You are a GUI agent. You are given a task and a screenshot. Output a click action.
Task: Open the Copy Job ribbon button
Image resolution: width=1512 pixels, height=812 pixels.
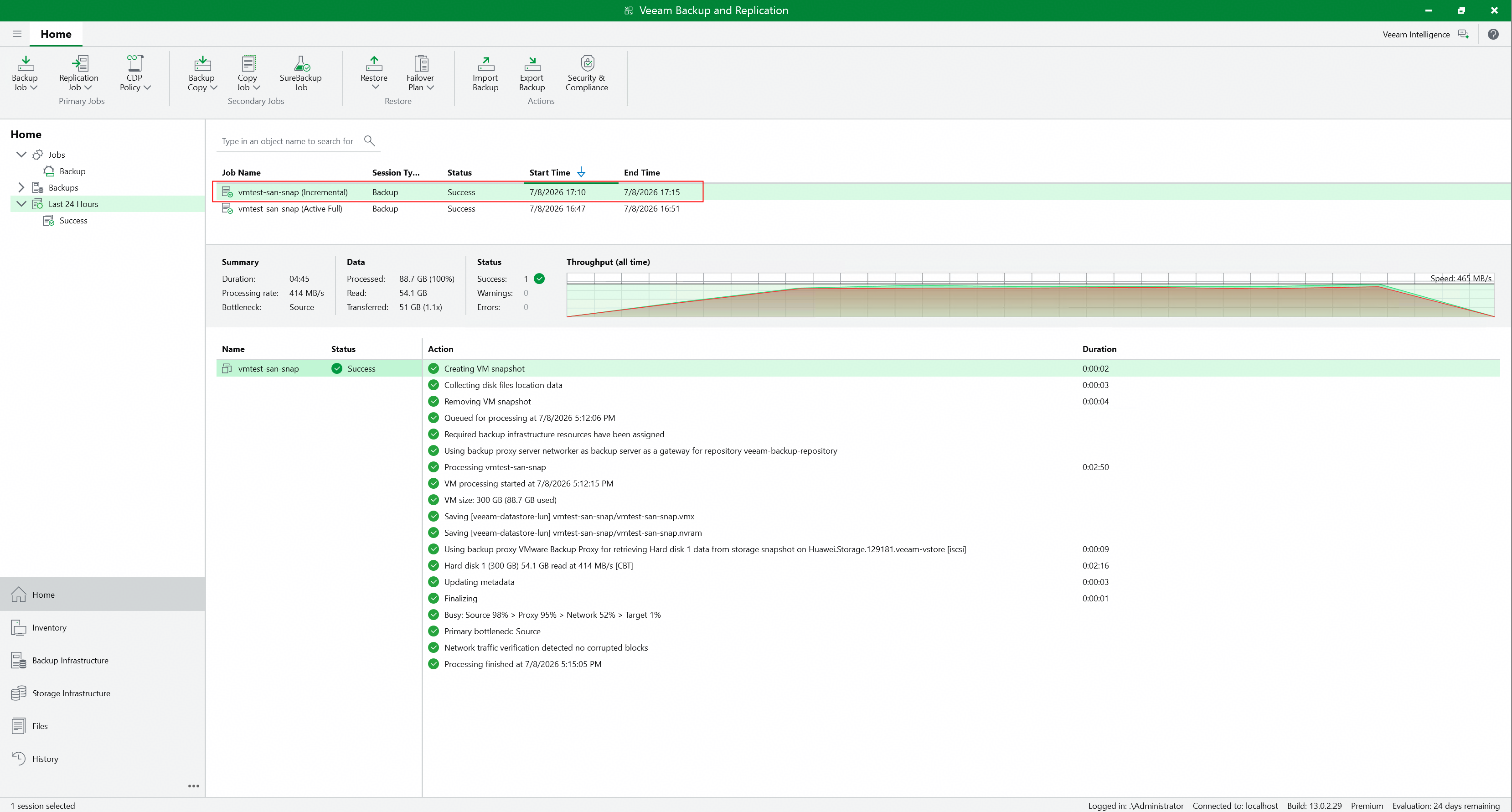[x=248, y=73]
